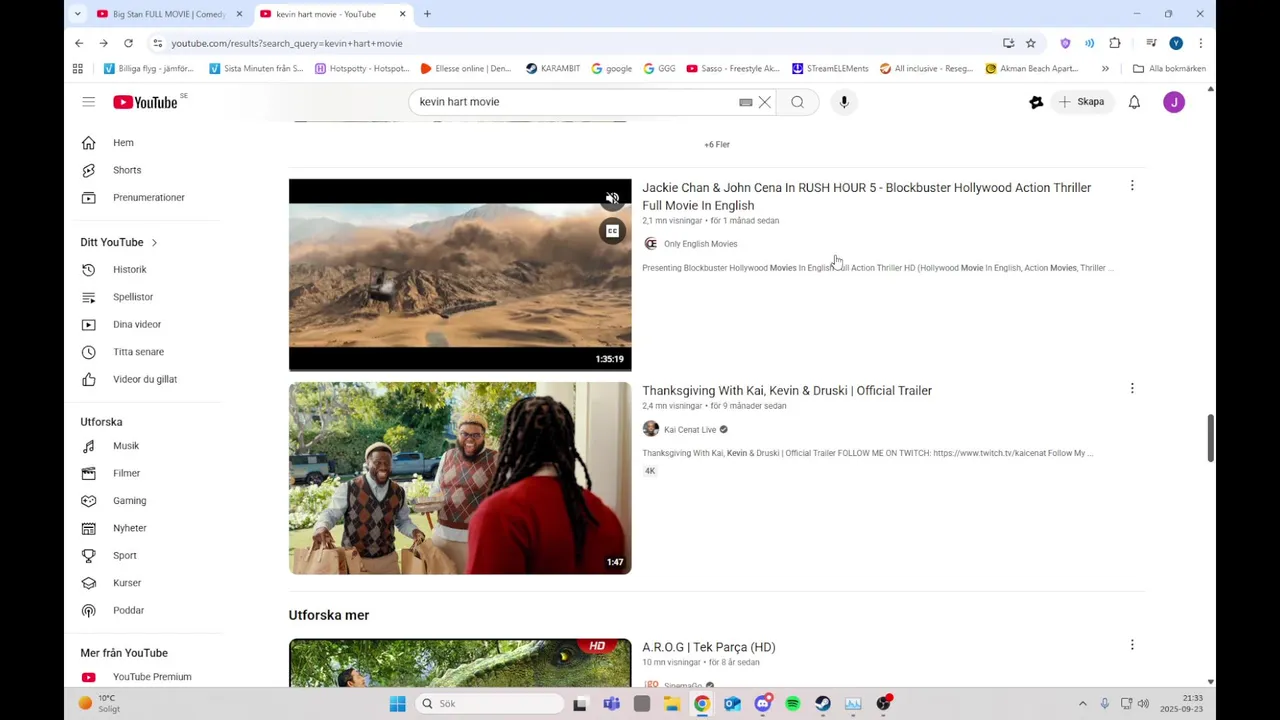Go to the YouTube logo home

coord(145,102)
